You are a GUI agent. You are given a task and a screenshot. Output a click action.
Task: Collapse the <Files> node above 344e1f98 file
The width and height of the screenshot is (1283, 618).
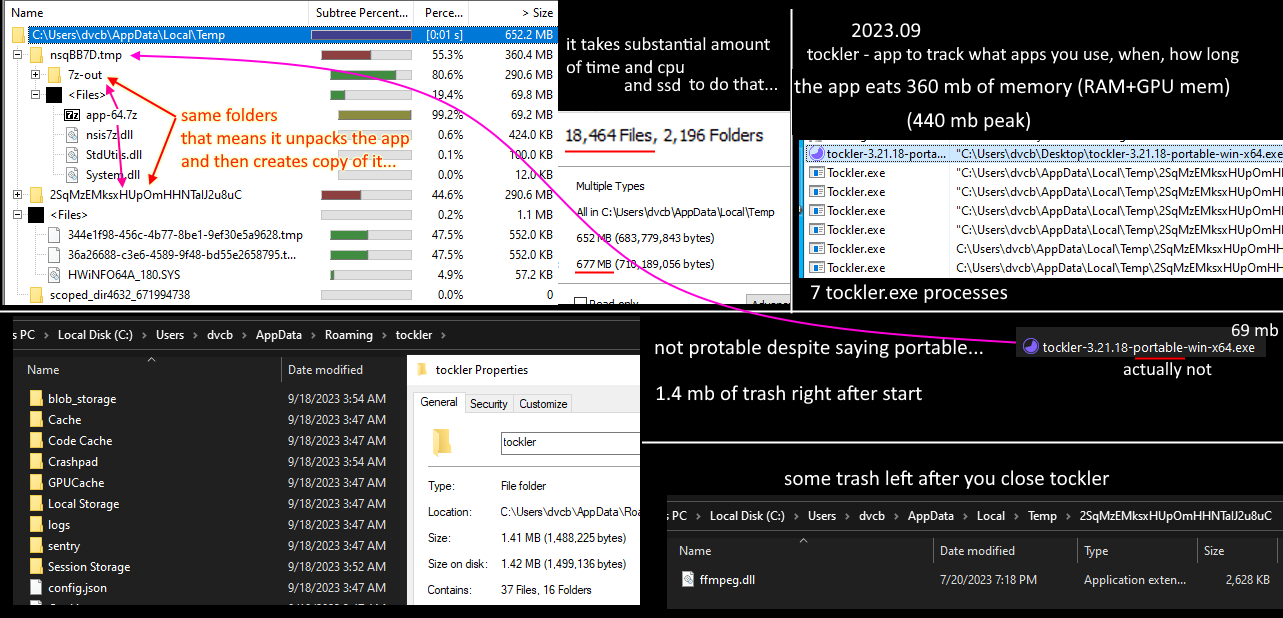click(x=18, y=215)
